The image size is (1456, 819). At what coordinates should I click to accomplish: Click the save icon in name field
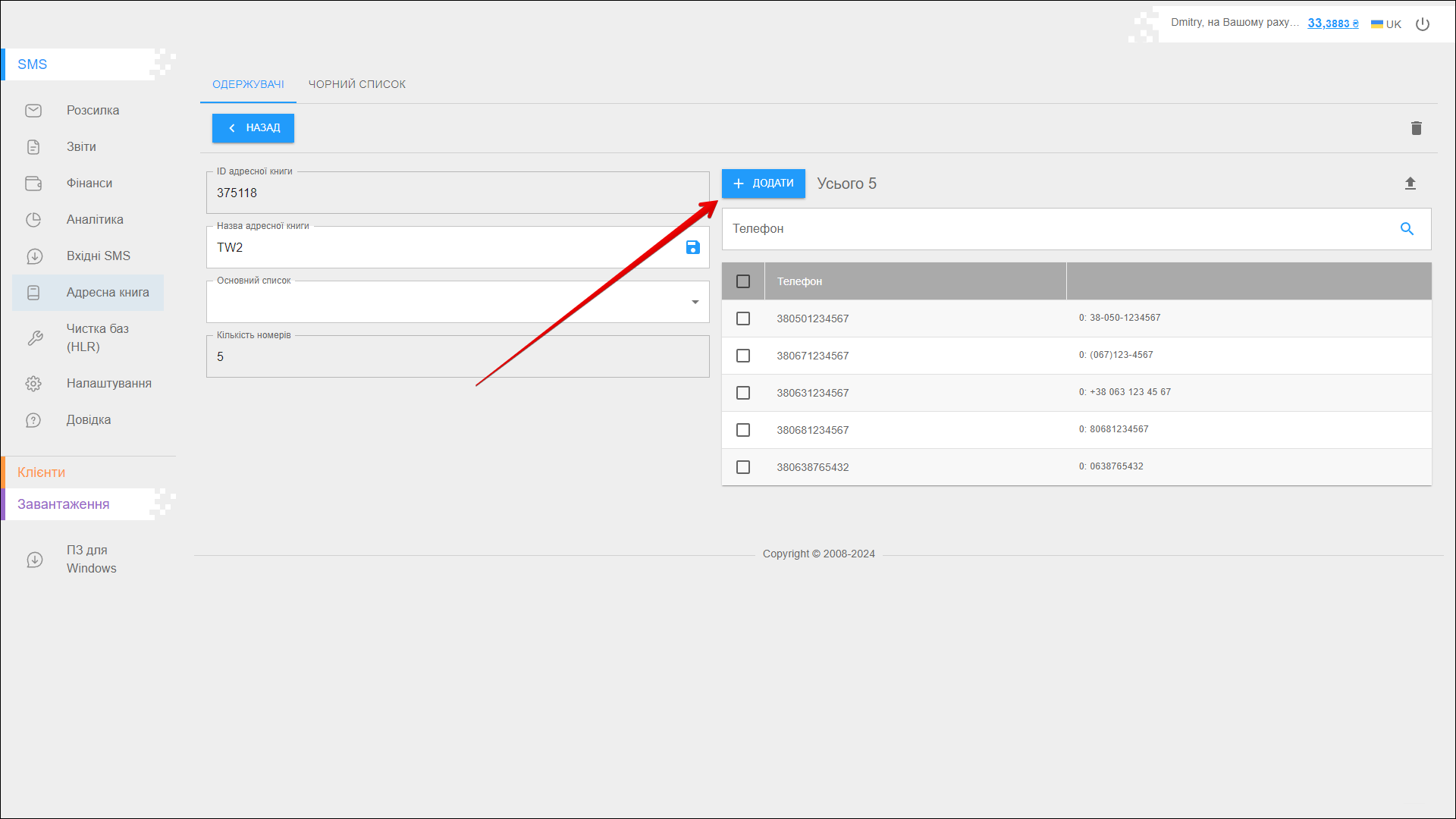point(692,248)
